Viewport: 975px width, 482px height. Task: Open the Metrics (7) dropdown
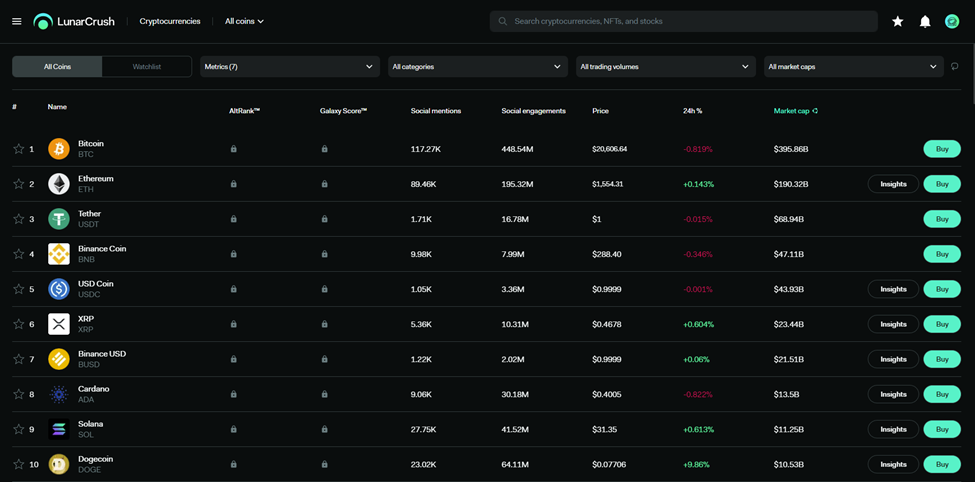[290, 67]
